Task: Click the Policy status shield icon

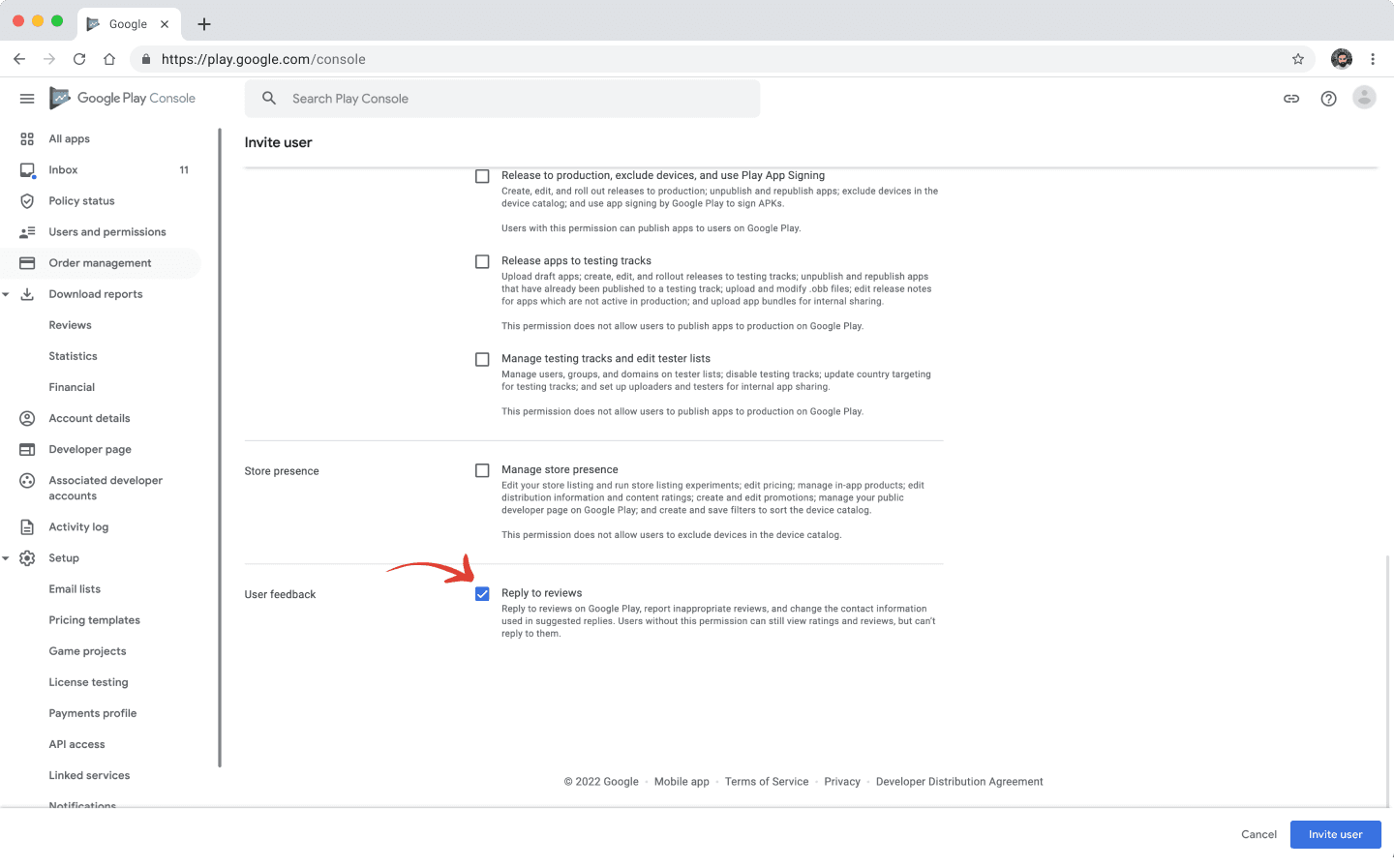Action: pos(27,201)
